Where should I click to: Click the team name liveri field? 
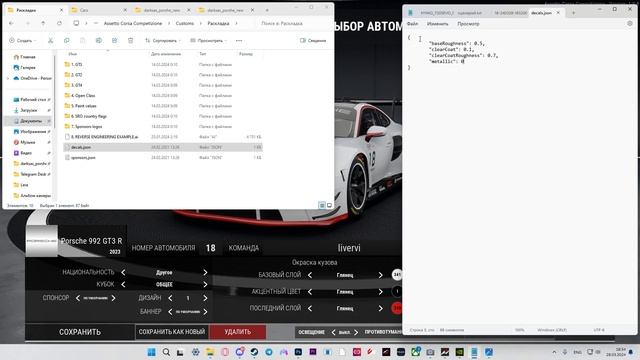(x=349, y=248)
